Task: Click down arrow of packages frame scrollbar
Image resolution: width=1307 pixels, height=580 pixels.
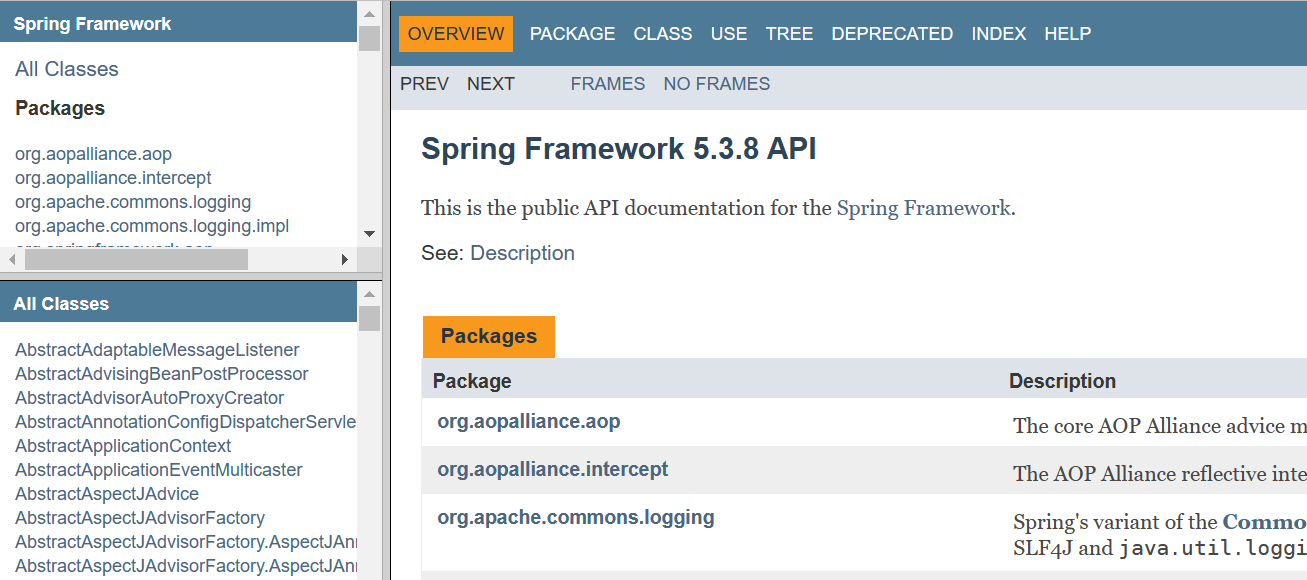Action: pyautogui.click(x=369, y=234)
